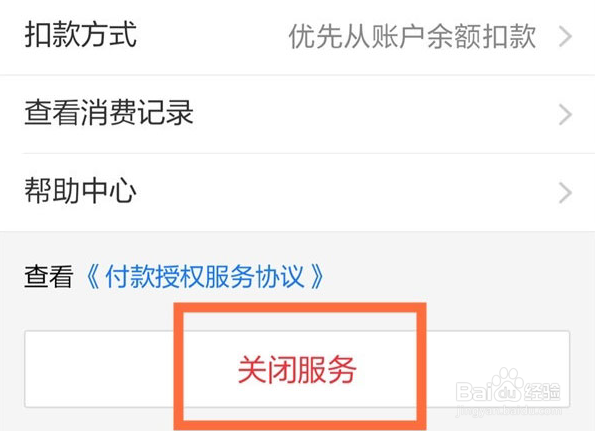Go to 帮助中心 help page

[x=298, y=192]
